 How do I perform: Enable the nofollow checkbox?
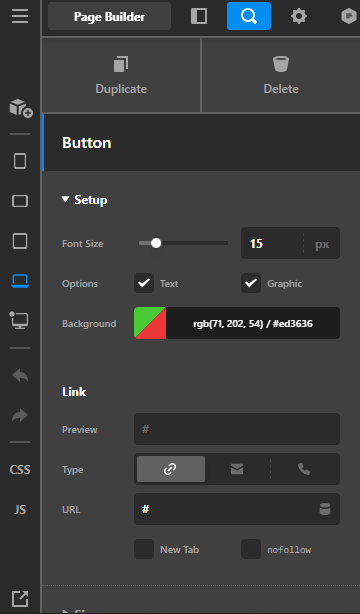[251, 549]
